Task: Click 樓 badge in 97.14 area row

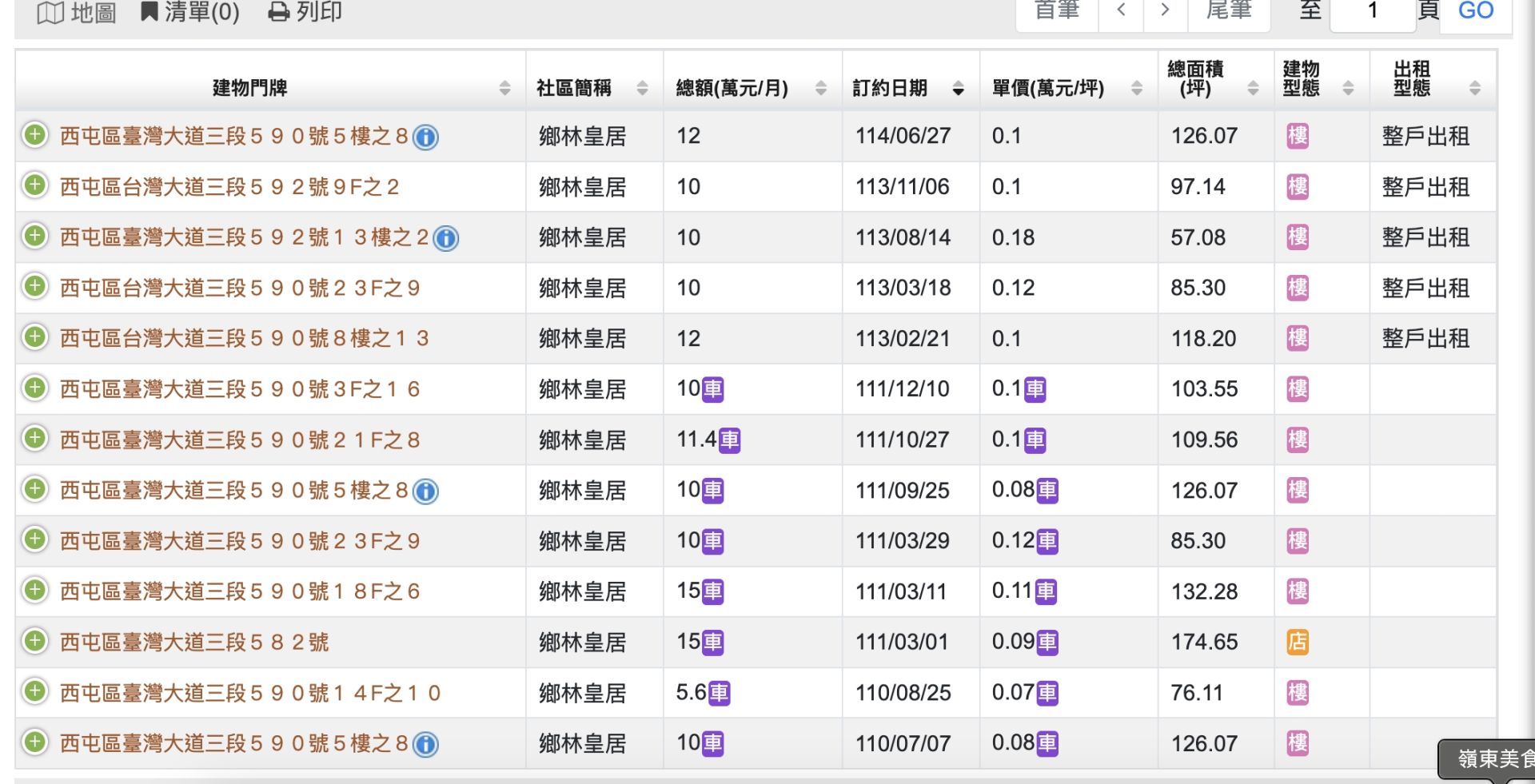Action: pos(1298,187)
